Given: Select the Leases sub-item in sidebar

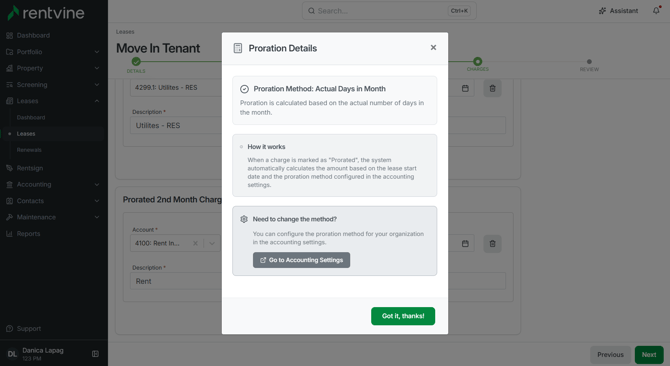Looking at the screenshot, I should pyautogui.click(x=26, y=134).
